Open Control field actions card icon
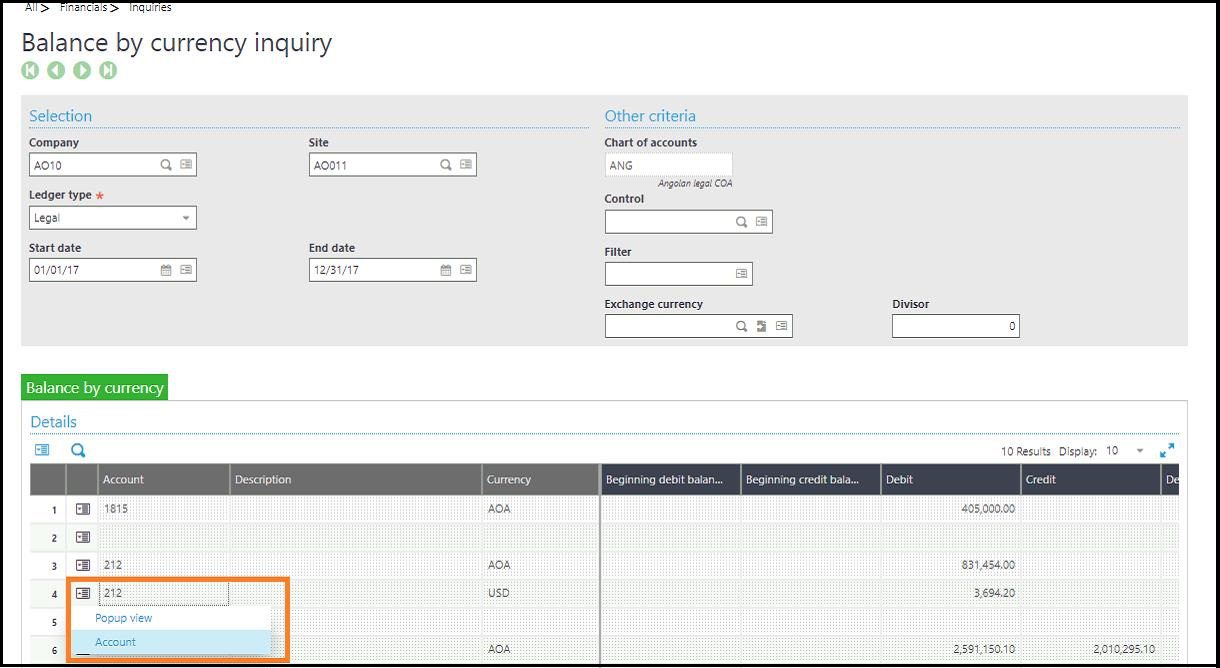The image size is (1220, 668). tap(762, 222)
